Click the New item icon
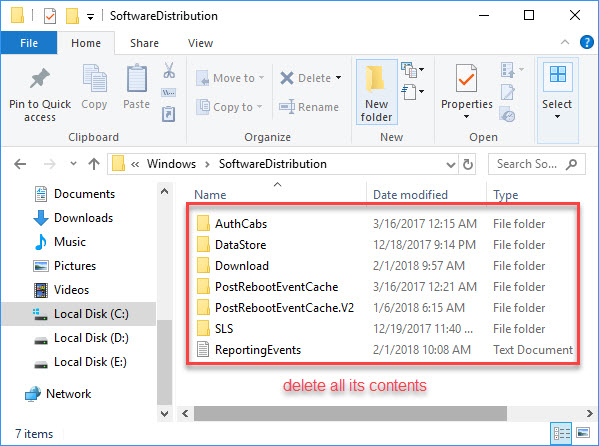 (409, 70)
